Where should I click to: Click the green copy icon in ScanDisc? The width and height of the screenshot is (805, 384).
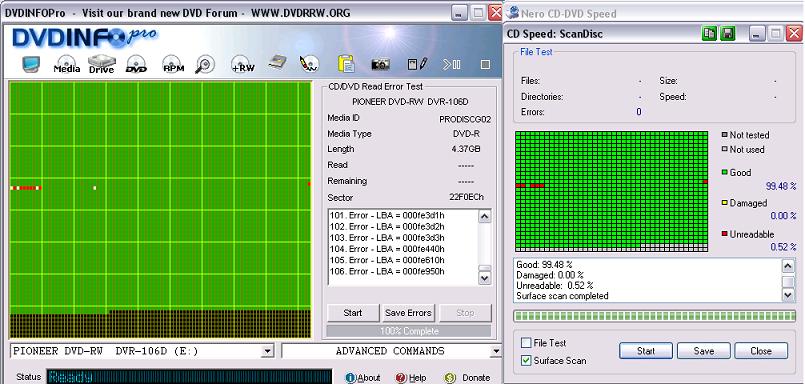tap(710, 34)
